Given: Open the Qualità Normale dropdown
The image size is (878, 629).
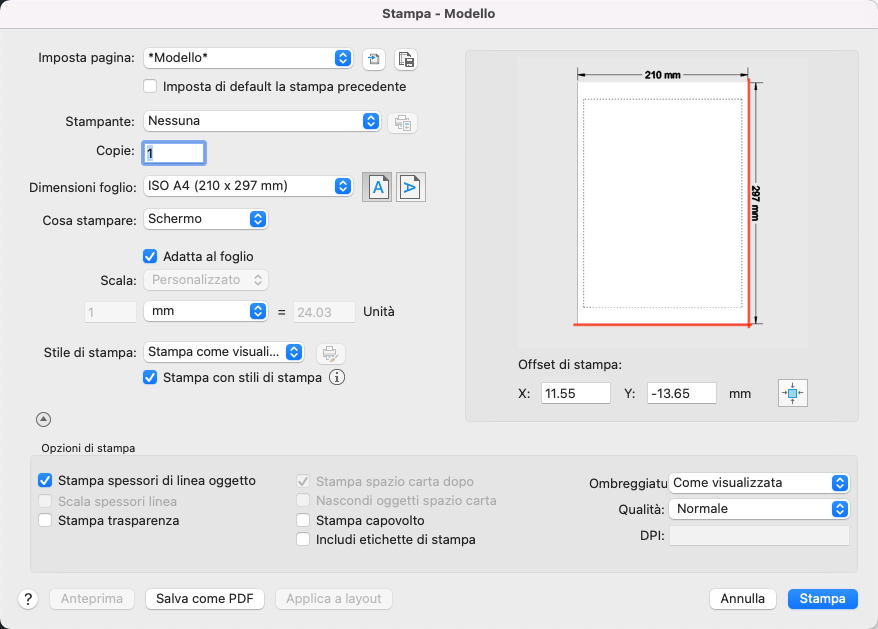Looking at the screenshot, I should (x=759, y=509).
